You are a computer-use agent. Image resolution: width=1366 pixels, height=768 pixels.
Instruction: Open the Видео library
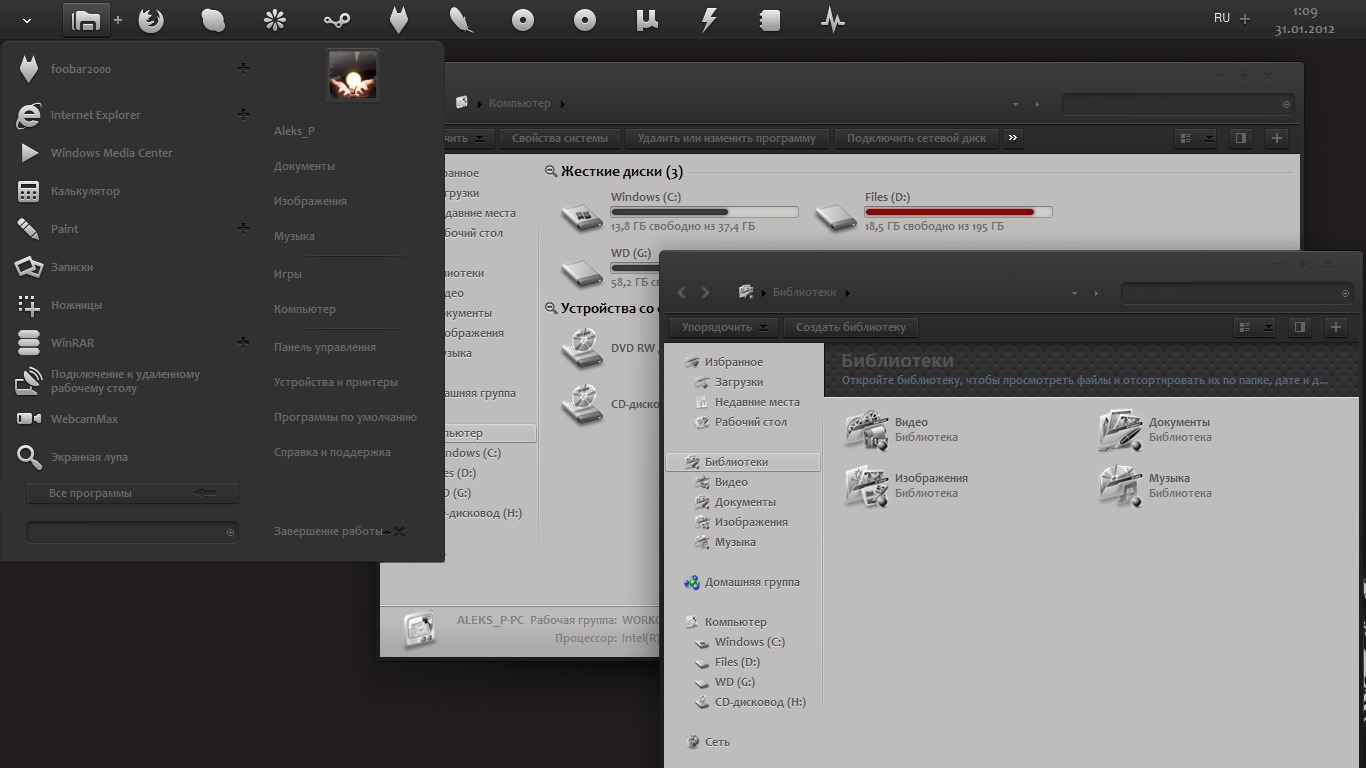(867, 429)
